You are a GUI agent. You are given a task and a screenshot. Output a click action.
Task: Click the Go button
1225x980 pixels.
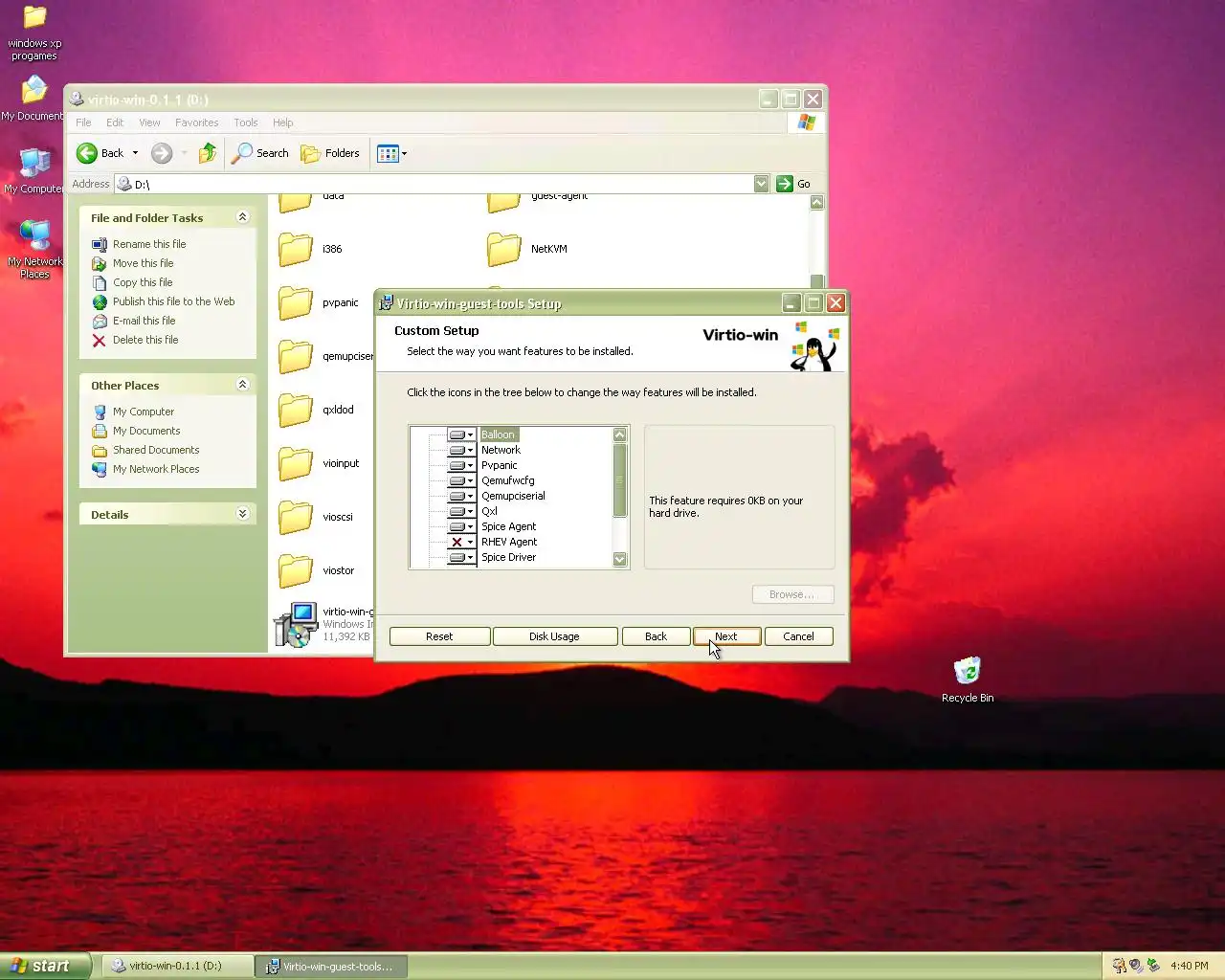pos(794,184)
